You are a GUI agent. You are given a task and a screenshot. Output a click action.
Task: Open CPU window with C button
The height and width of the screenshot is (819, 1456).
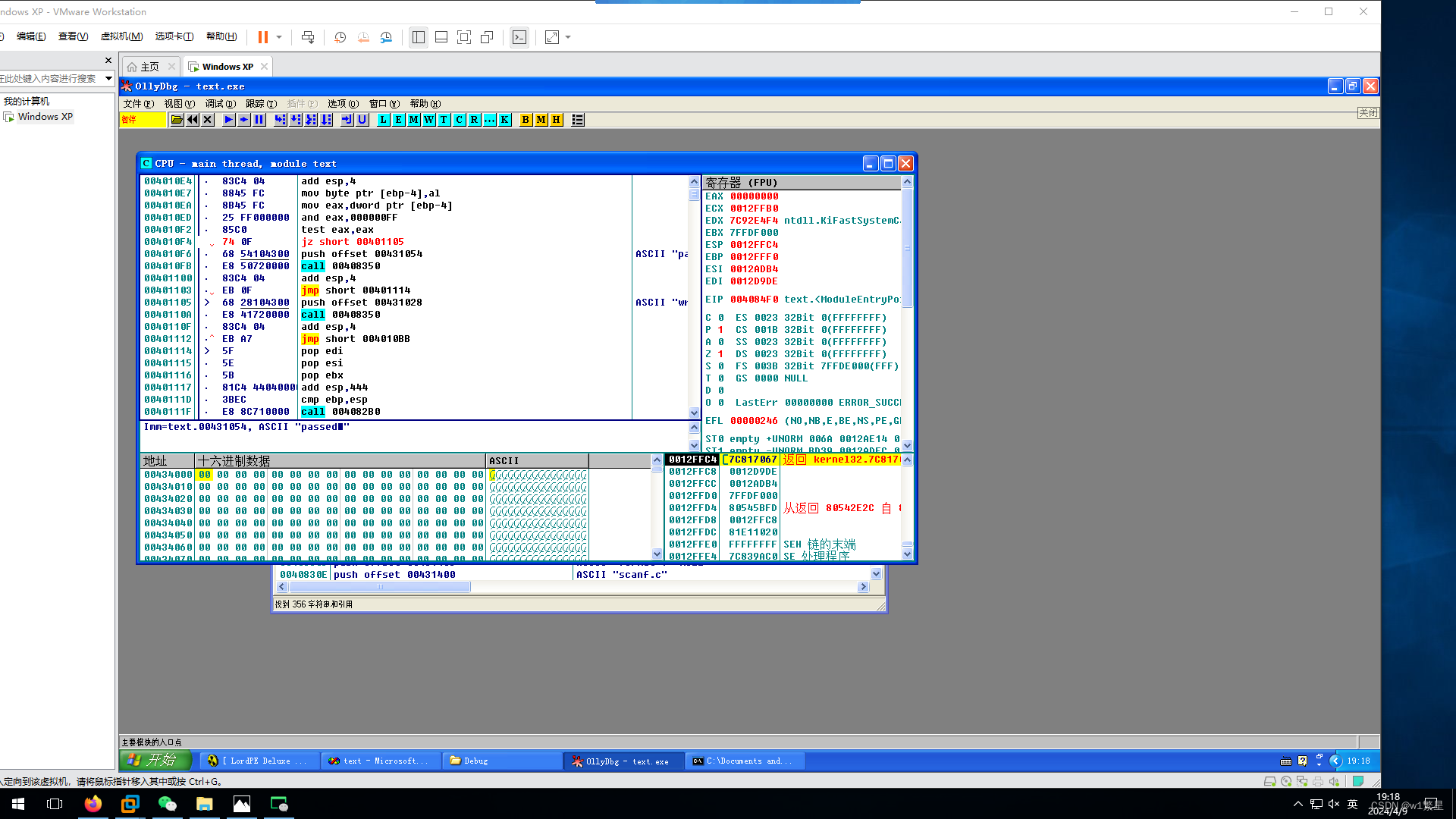pyautogui.click(x=459, y=120)
